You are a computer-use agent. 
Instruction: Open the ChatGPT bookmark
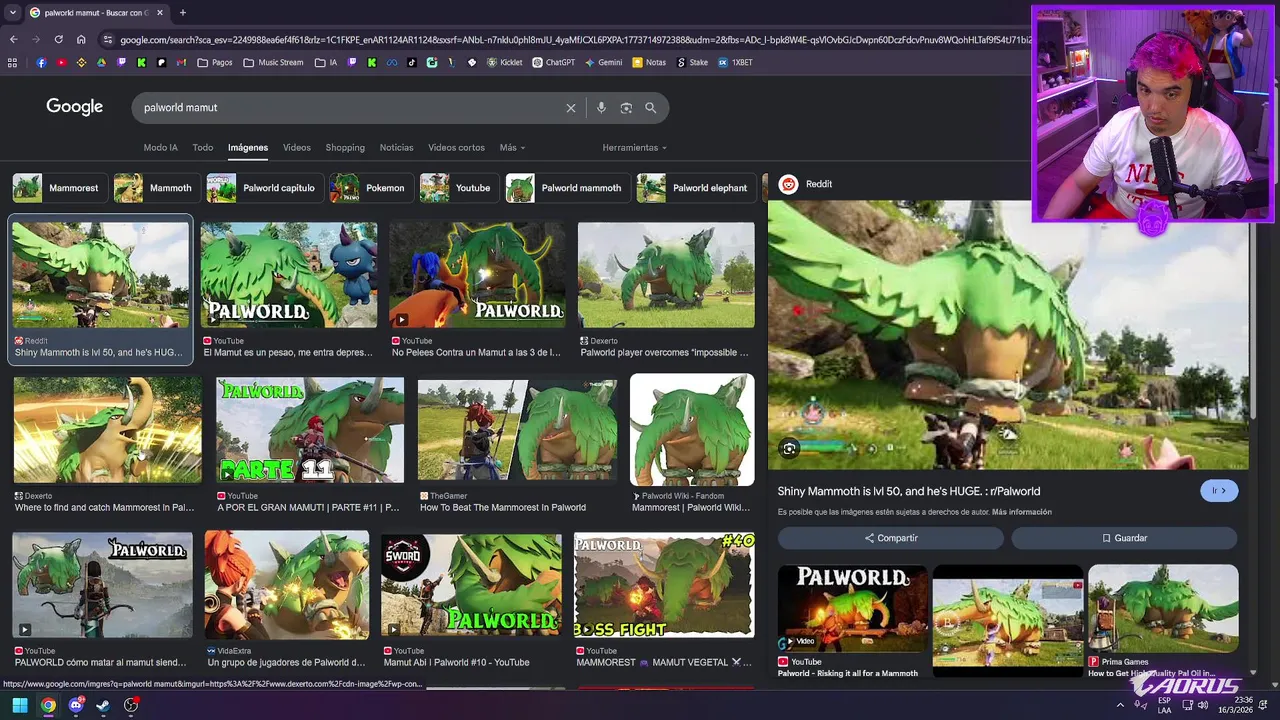[553, 62]
